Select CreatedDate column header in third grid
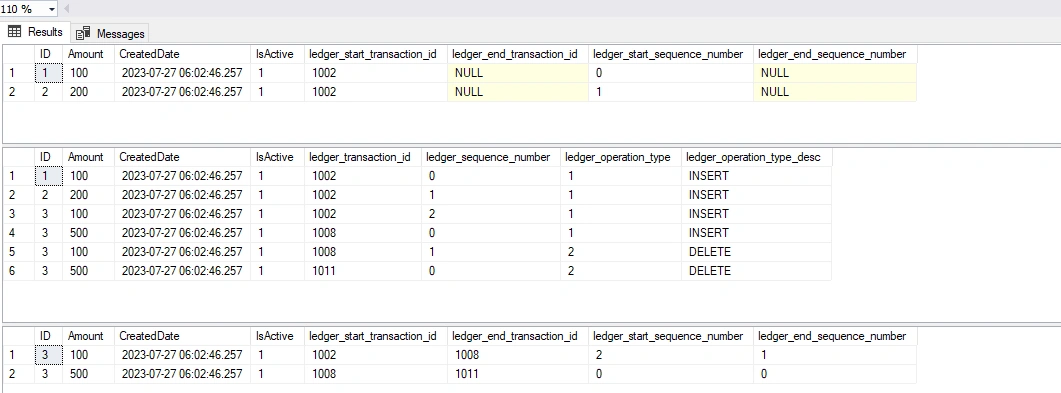The height and width of the screenshot is (393, 1061). 182,336
